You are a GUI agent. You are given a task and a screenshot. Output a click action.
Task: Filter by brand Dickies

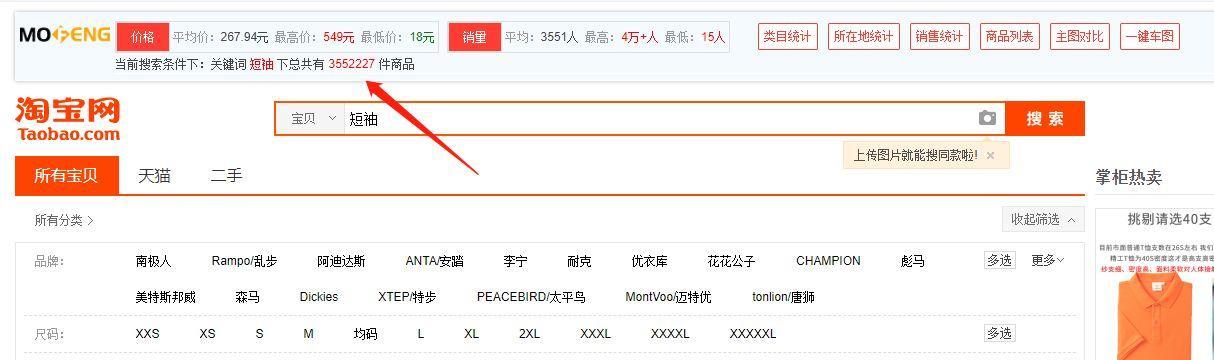click(318, 297)
